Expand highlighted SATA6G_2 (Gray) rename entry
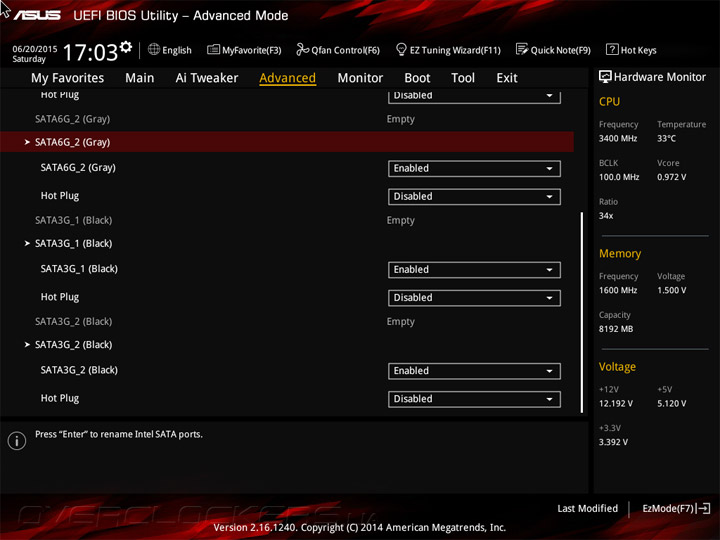720x540 pixels. pos(287,142)
